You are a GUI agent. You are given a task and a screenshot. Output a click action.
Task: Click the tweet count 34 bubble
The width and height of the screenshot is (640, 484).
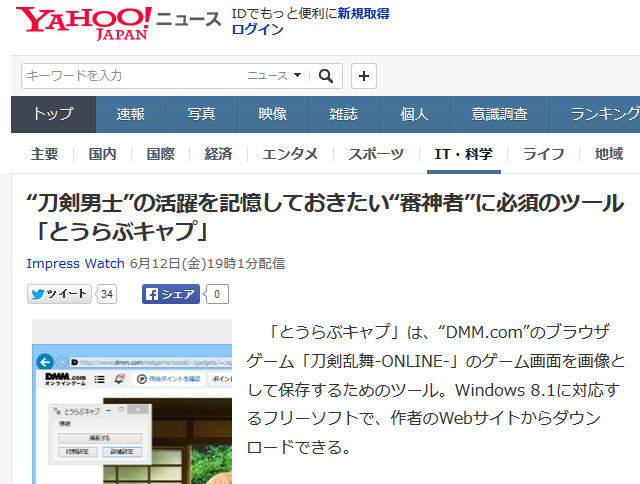(107, 294)
